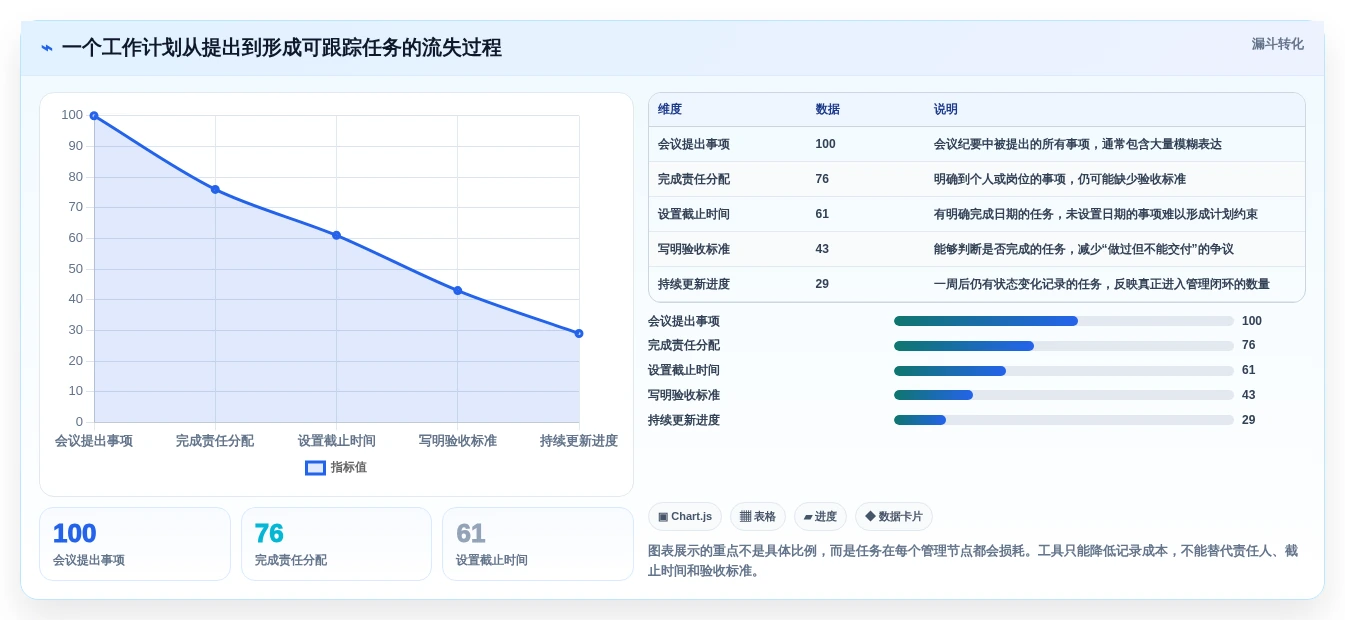Click the x-axis label 持续更新进度
The image size is (1345, 620).
tap(579, 441)
